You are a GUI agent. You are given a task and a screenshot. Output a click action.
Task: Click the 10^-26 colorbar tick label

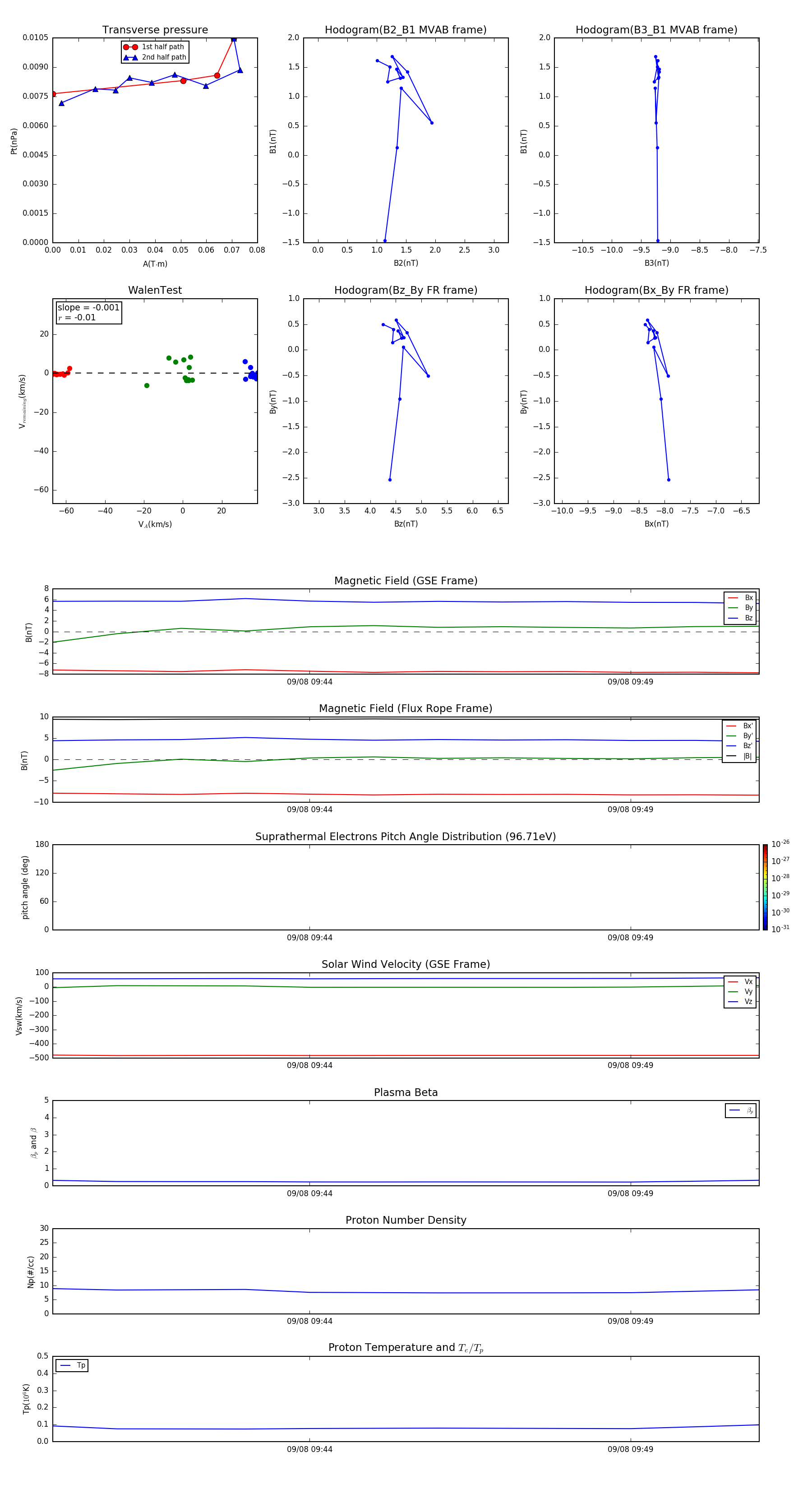(780, 844)
